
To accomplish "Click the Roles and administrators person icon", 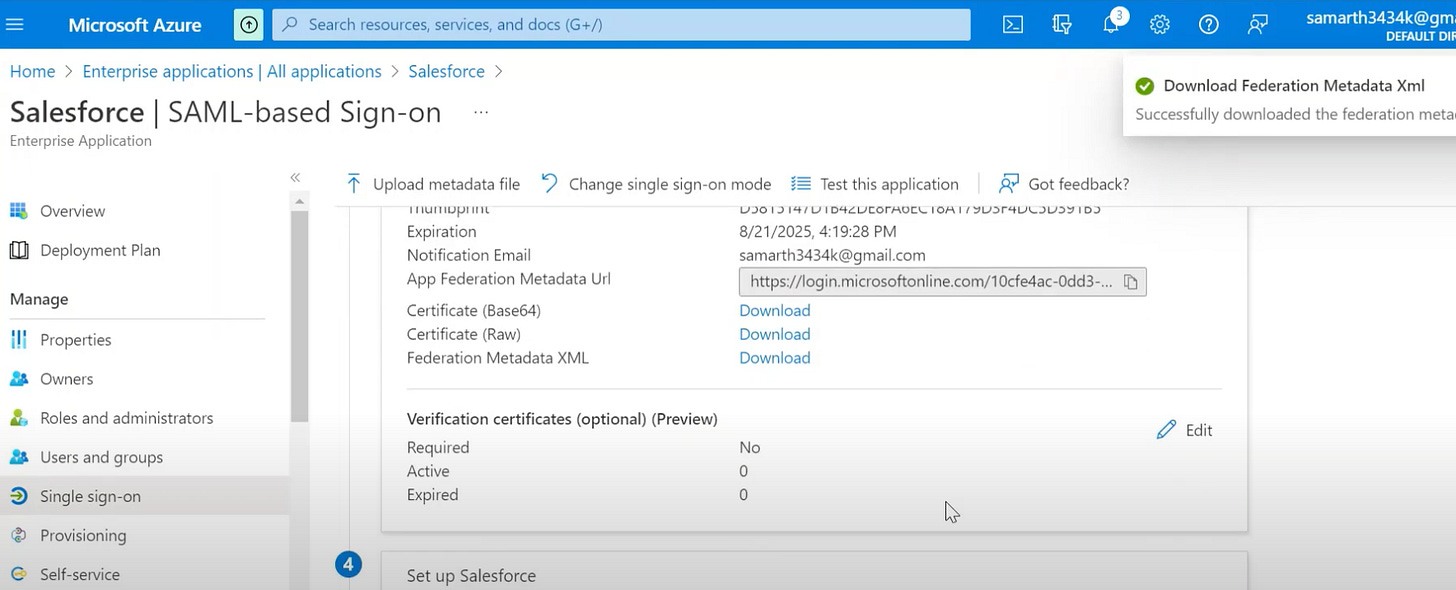I will click(x=18, y=418).
